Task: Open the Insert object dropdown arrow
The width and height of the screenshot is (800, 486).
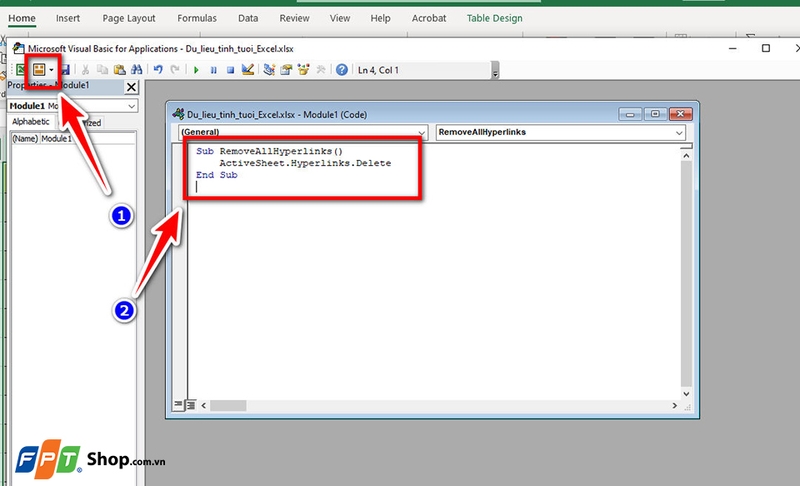Action: point(51,70)
